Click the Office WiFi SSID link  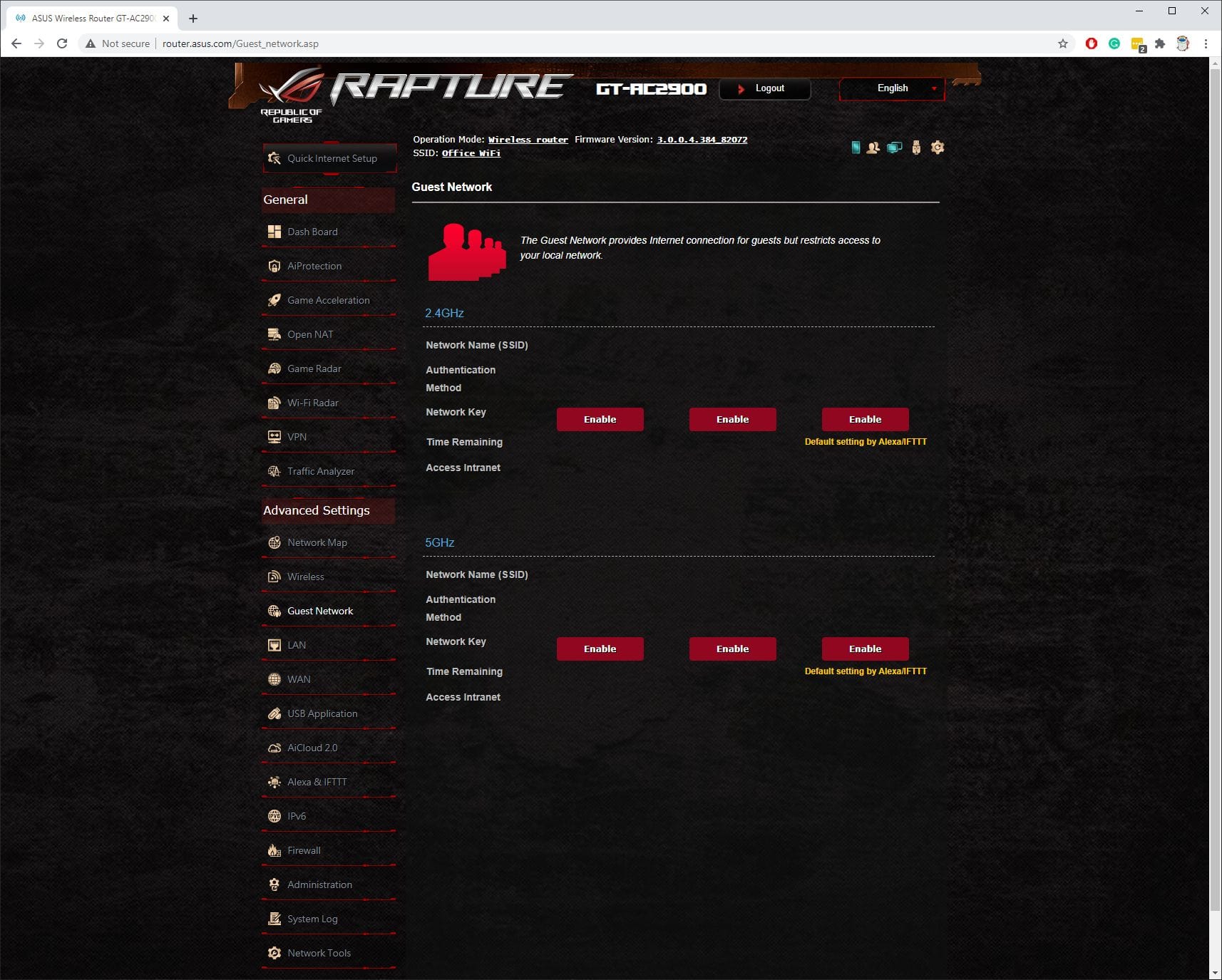pyautogui.click(x=471, y=153)
